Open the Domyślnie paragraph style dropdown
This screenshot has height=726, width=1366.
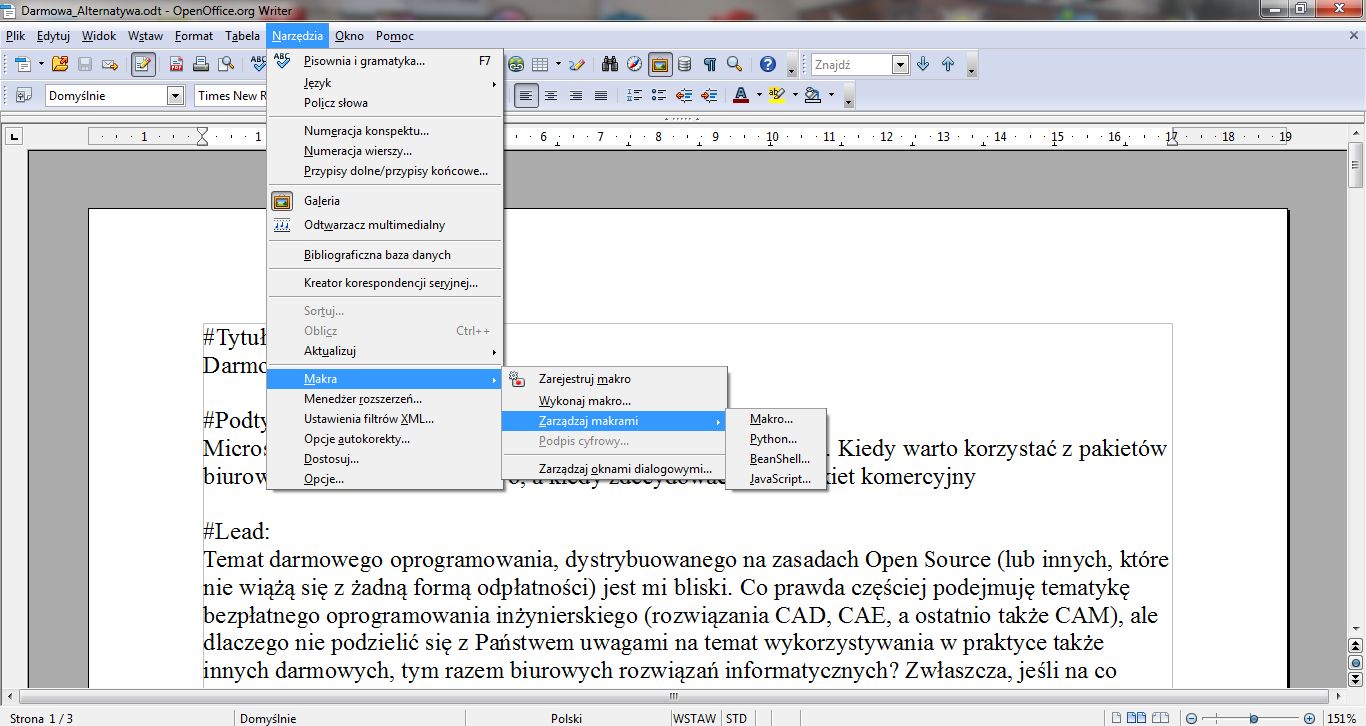[176, 96]
